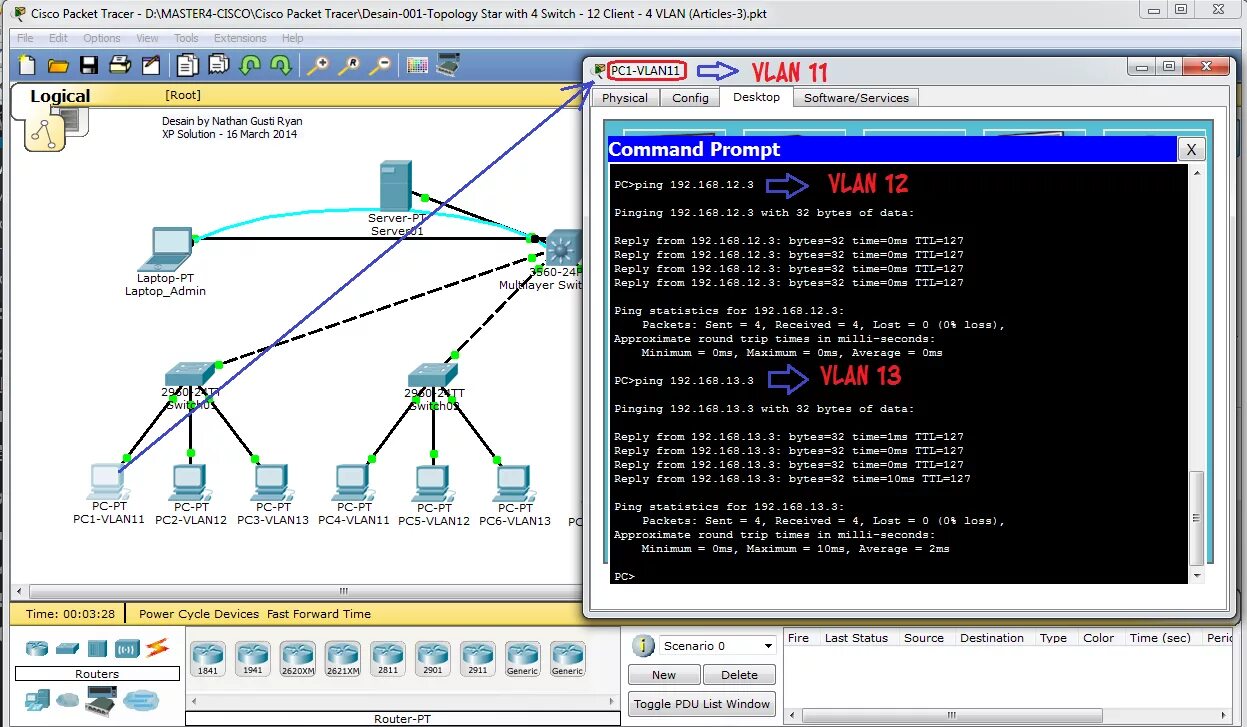Click the Zoom Reset magnifier icon
Screen dimensions: 1247x727
click(x=349, y=66)
